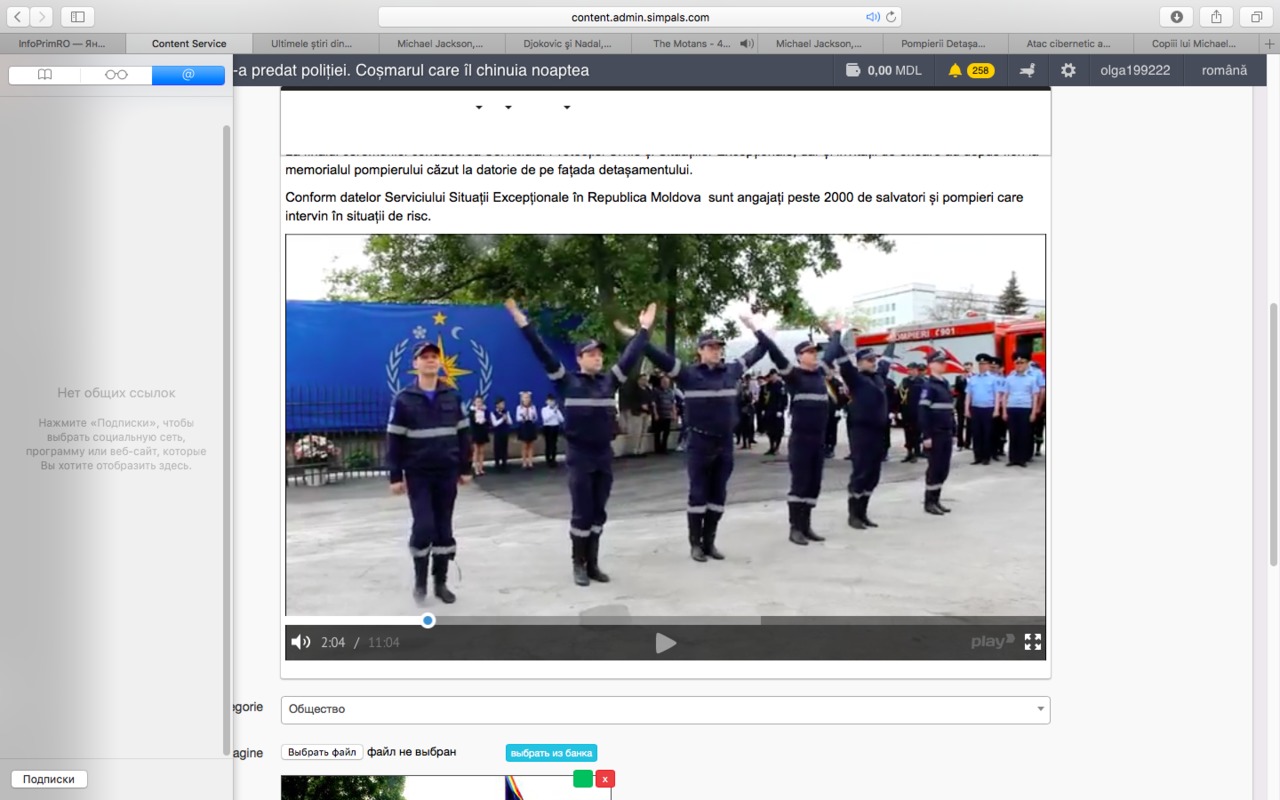The width and height of the screenshot is (1280, 800).
Task: Click the play logo in the video controls
Action: click(993, 642)
